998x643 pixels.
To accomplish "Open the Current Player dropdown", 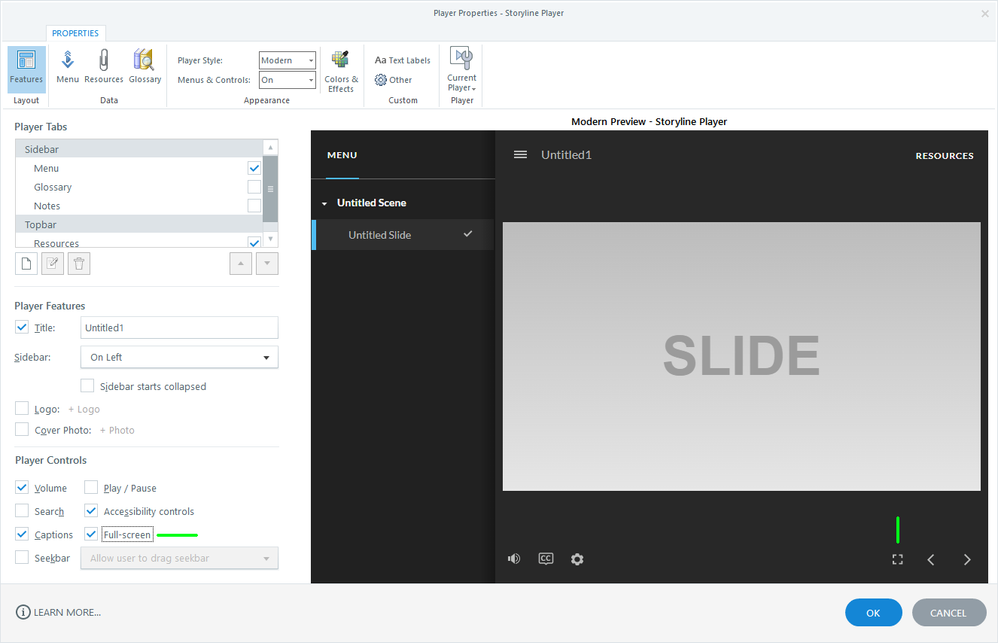I will pyautogui.click(x=461, y=70).
